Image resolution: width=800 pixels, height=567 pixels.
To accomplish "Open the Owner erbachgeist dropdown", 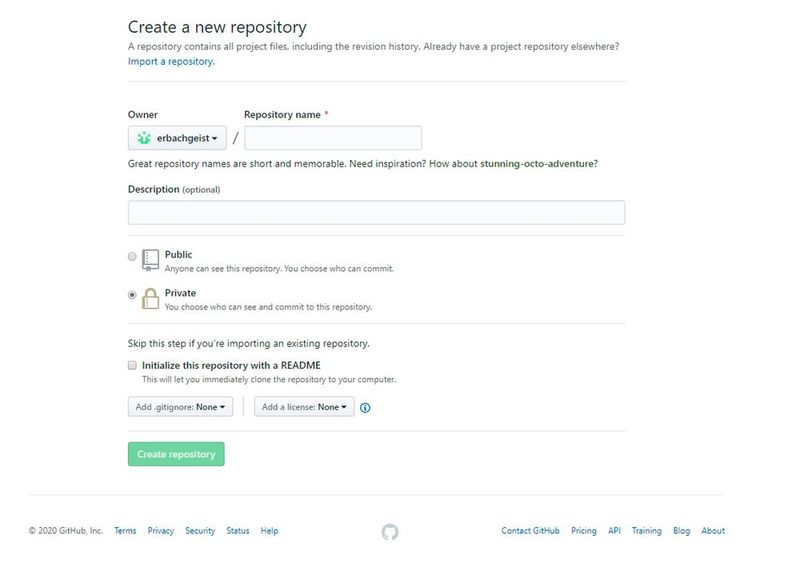I will [177, 138].
